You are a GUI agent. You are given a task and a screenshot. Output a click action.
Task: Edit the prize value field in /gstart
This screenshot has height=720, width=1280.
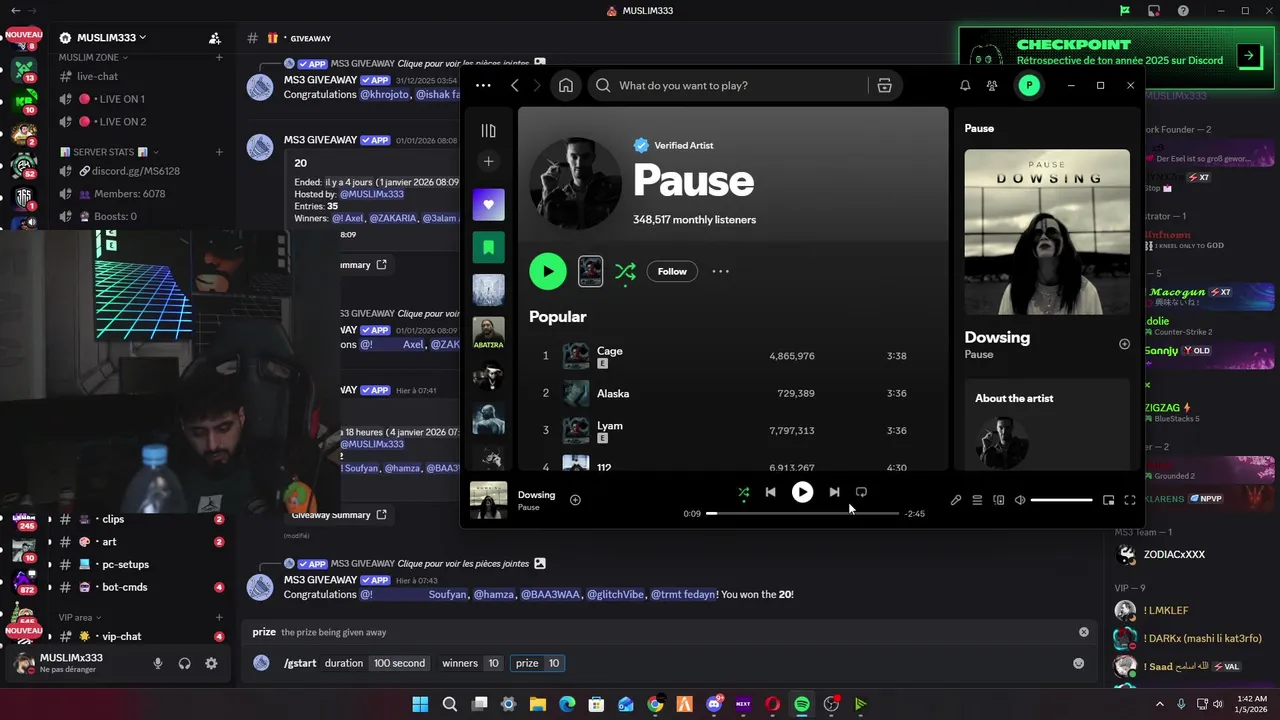tap(553, 663)
